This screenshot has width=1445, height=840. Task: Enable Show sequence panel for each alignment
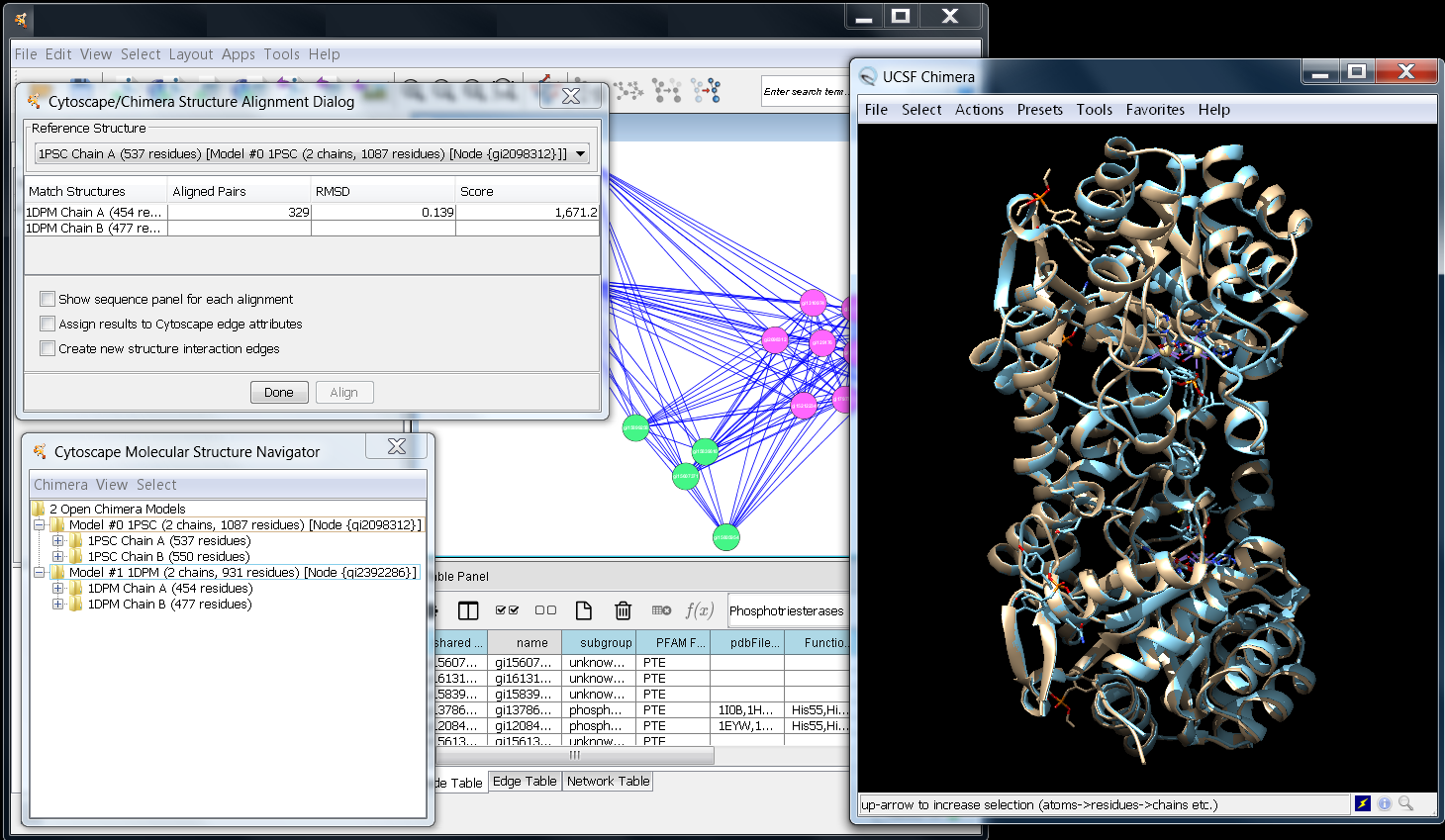[x=48, y=299]
